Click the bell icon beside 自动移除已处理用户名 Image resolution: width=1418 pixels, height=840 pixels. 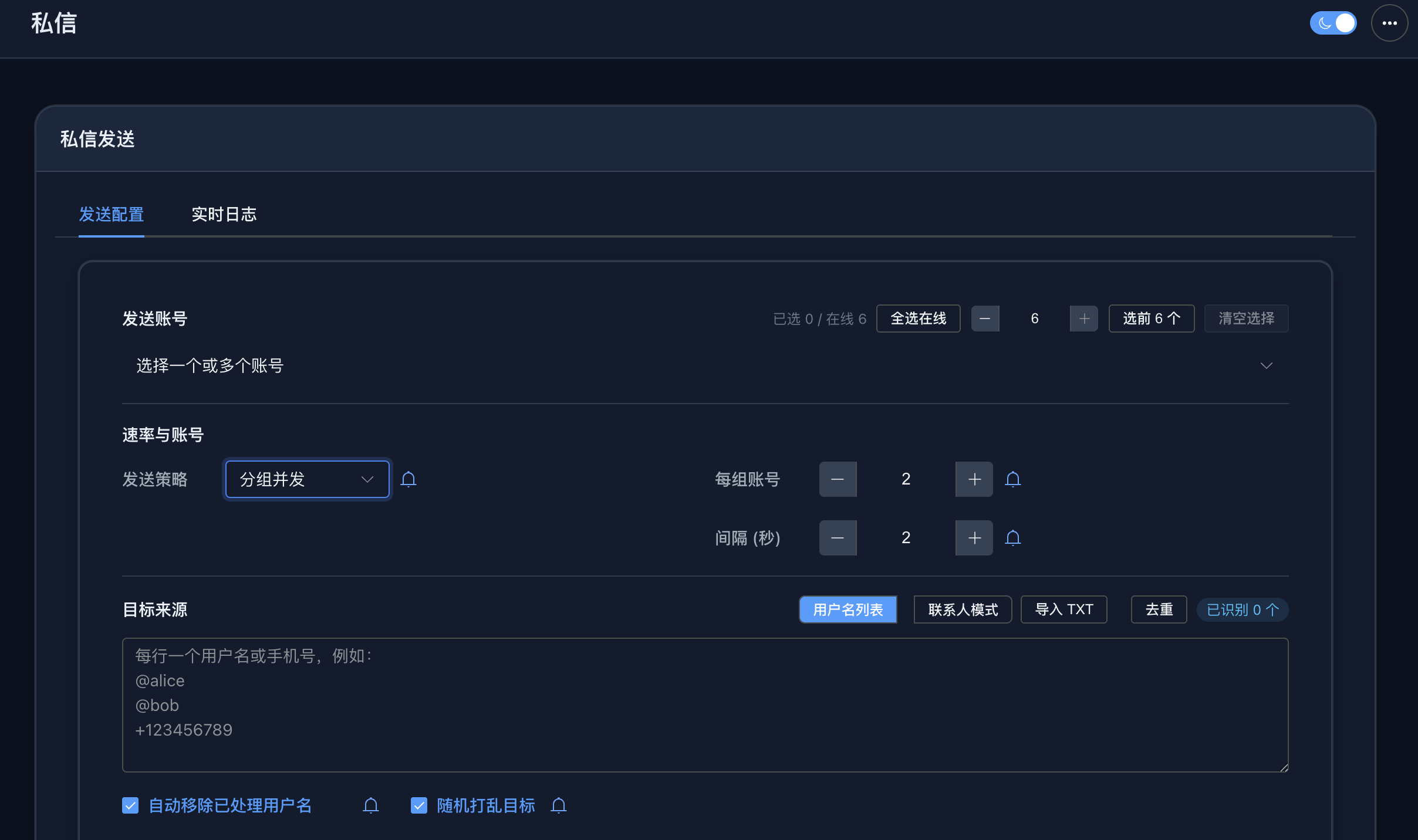pyautogui.click(x=371, y=805)
